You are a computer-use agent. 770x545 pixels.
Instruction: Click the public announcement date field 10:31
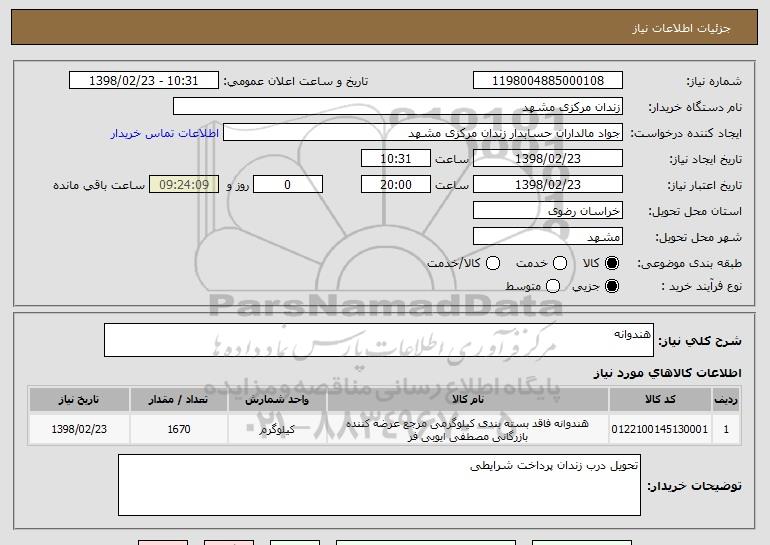point(144,80)
